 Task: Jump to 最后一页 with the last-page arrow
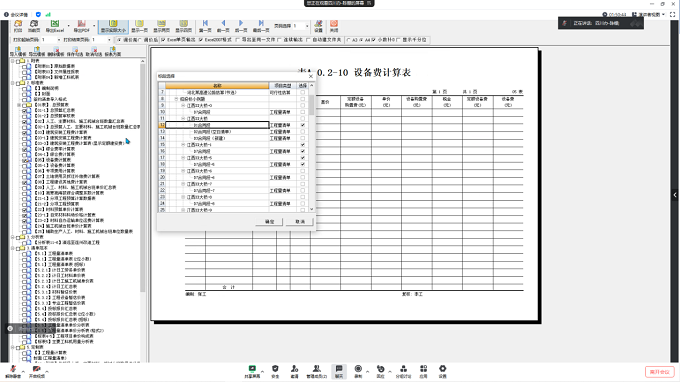(x=261, y=26)
